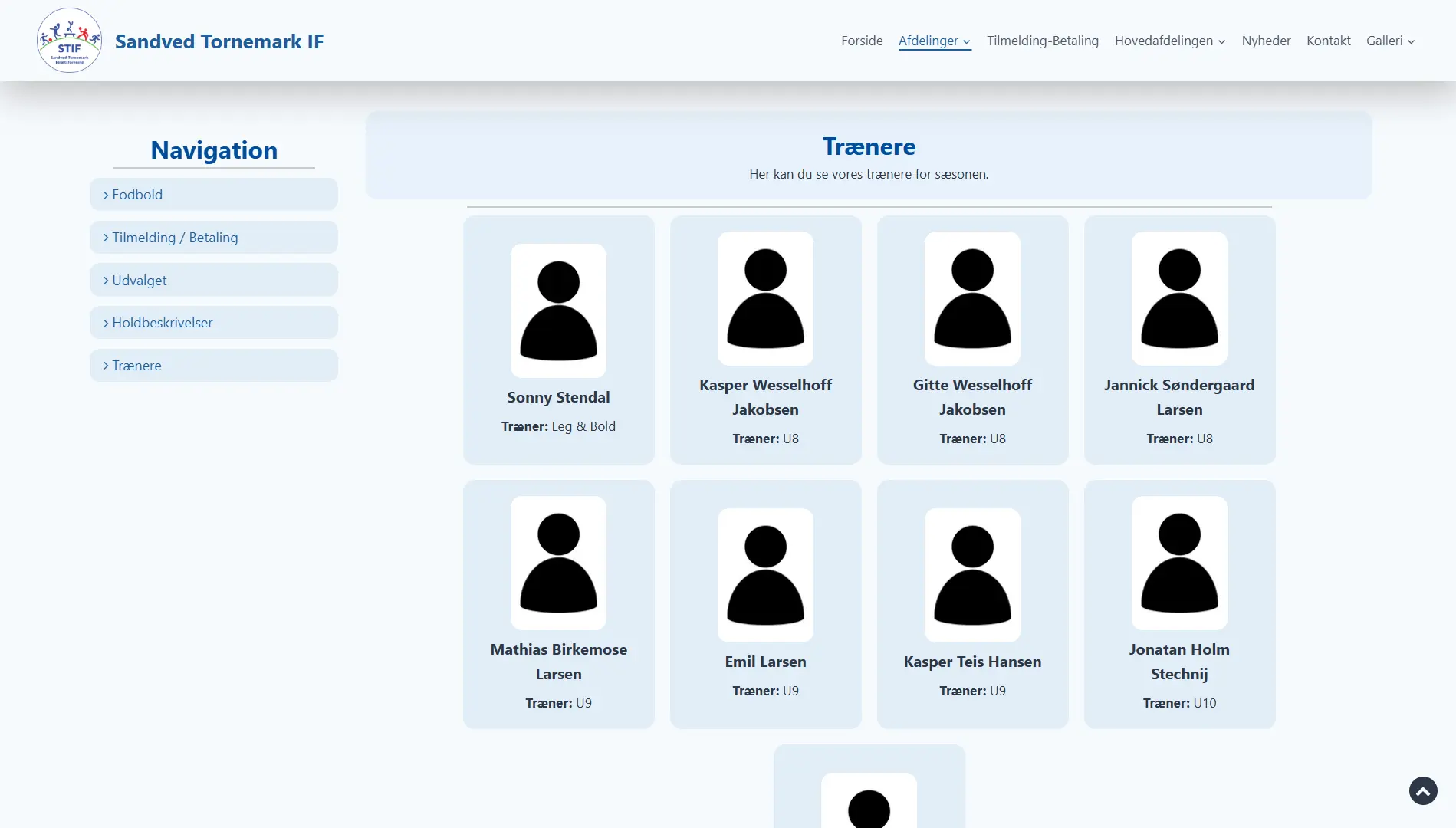
Task: Click Kasper Teis Hansen's avatar image
Action: point(972,575)
